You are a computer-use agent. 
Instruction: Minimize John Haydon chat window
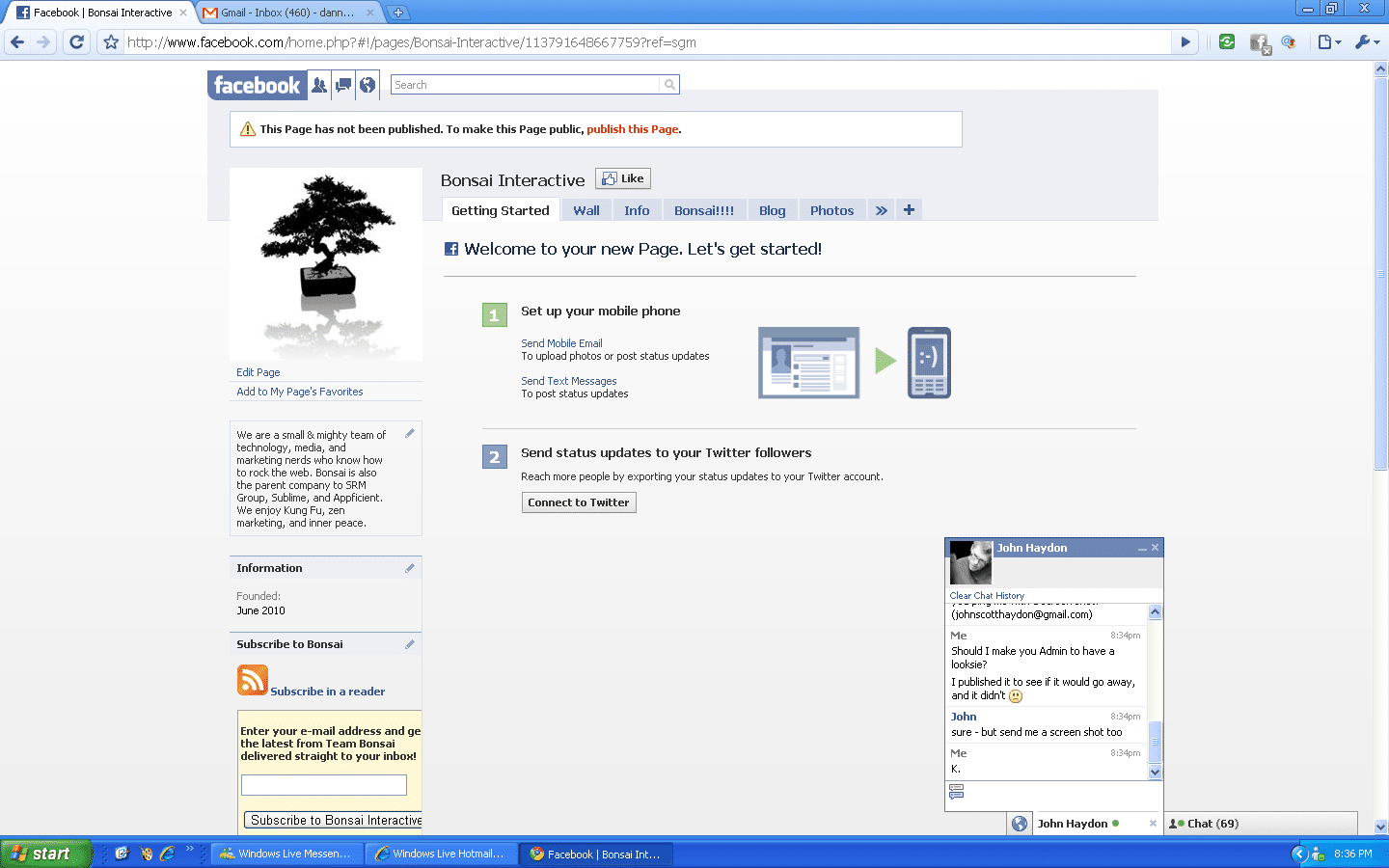1142,548
